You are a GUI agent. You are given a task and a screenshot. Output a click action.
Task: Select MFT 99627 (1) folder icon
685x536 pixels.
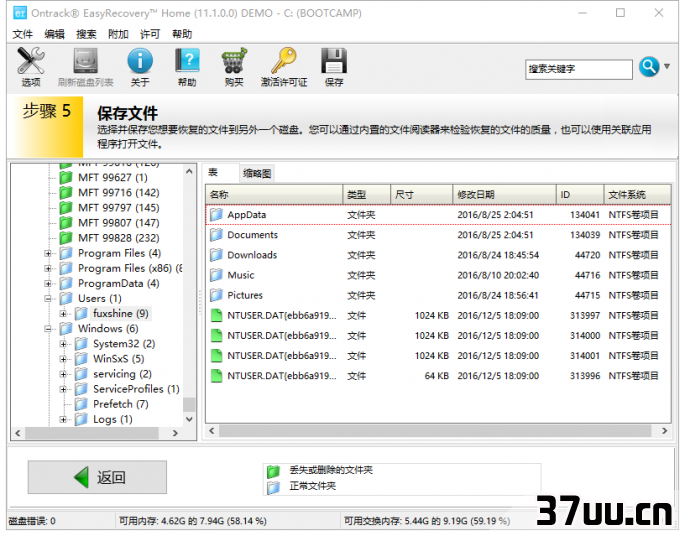click(66, 177)
